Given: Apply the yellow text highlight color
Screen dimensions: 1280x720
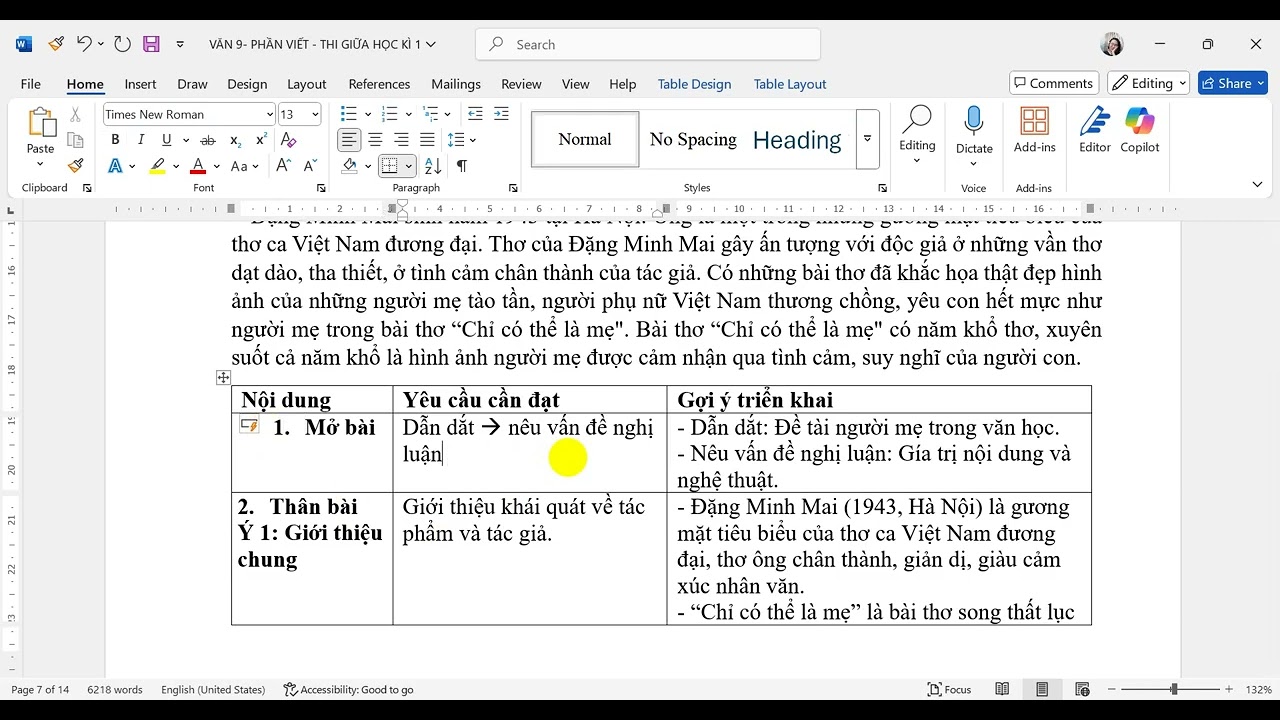Looking at the screenshot, I should (157, 166).
